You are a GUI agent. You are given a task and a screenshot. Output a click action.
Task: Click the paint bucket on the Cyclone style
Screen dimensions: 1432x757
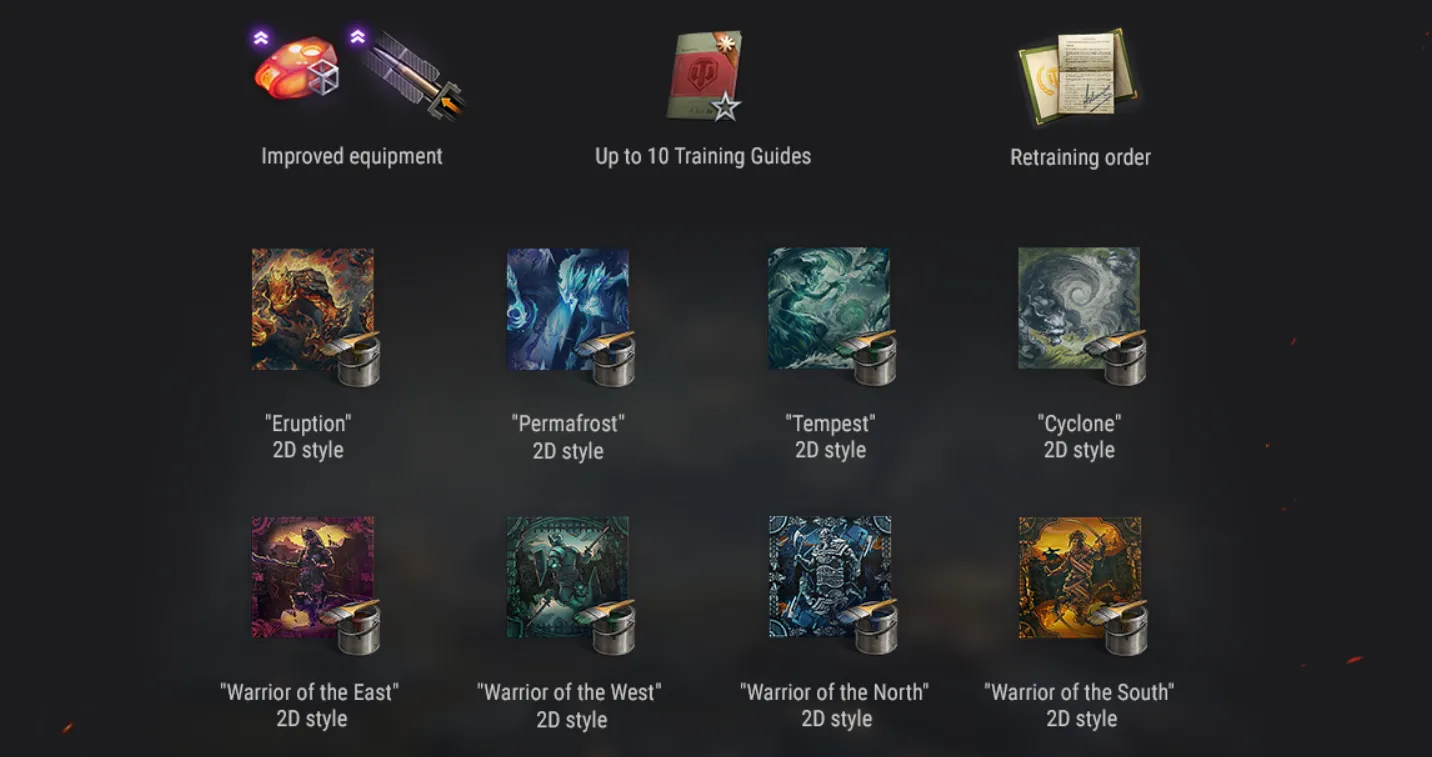(x=1123, y=357)
